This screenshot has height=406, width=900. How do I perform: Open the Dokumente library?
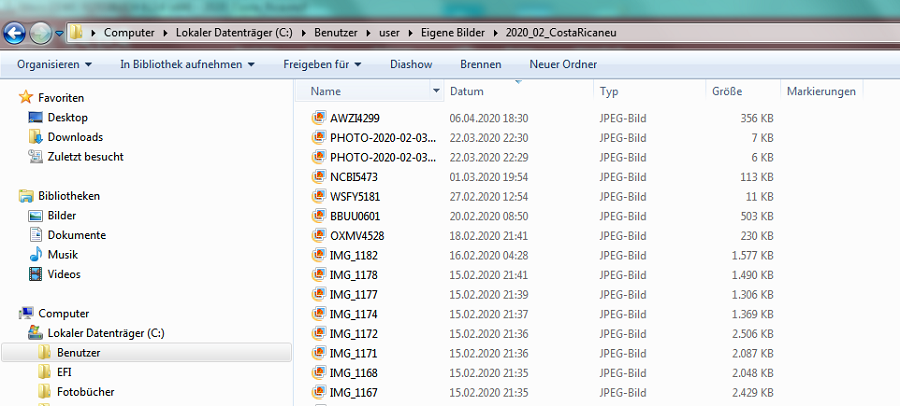tap(76, 235)
